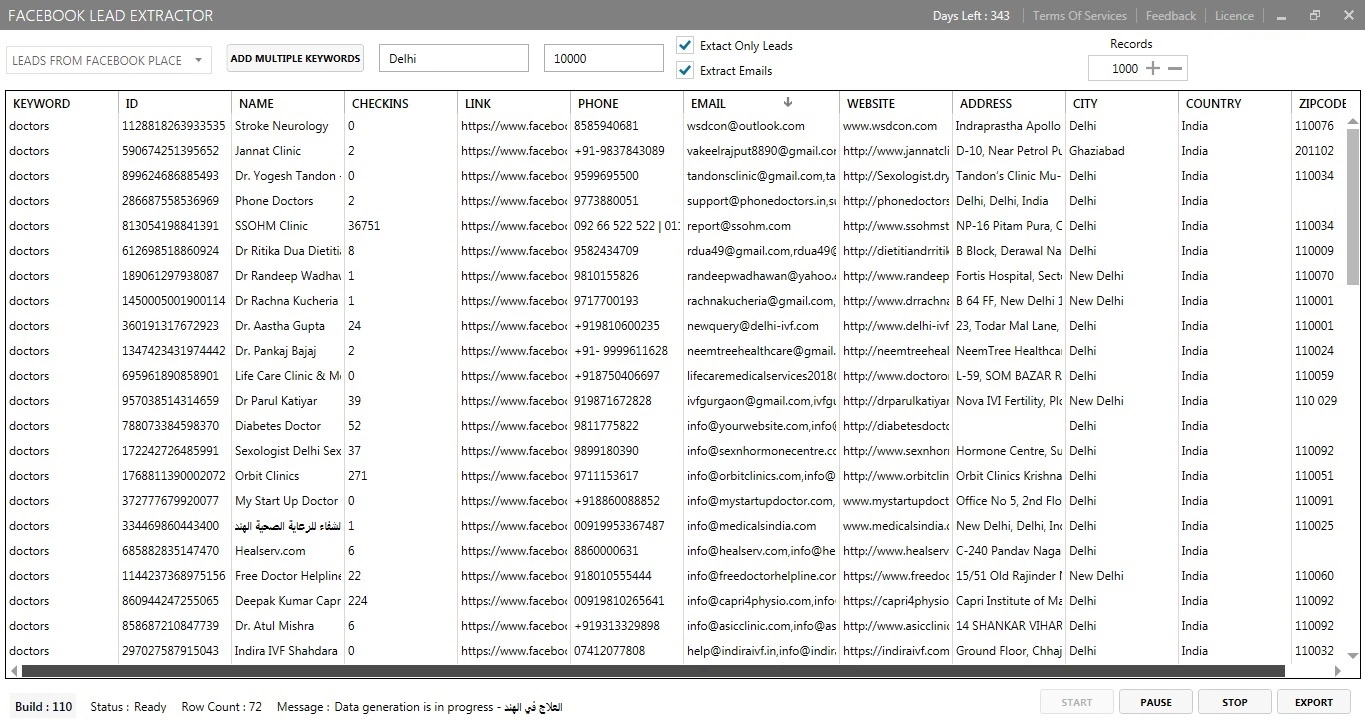Toggle the Extract Emails checkbox
The image size is (1365, 728).
[x=685, y=70]
